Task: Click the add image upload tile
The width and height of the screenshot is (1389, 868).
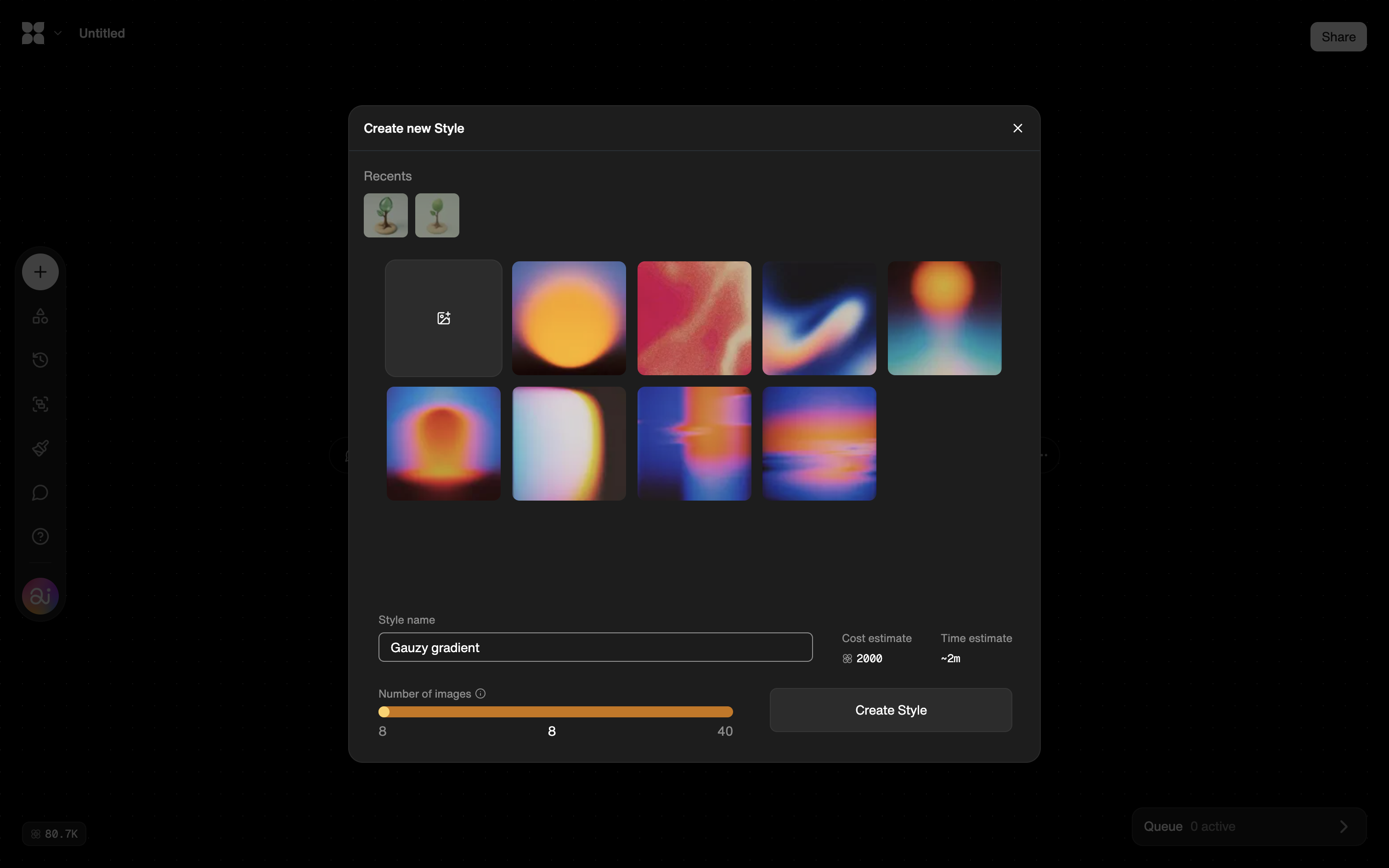Action: point(443,318)
